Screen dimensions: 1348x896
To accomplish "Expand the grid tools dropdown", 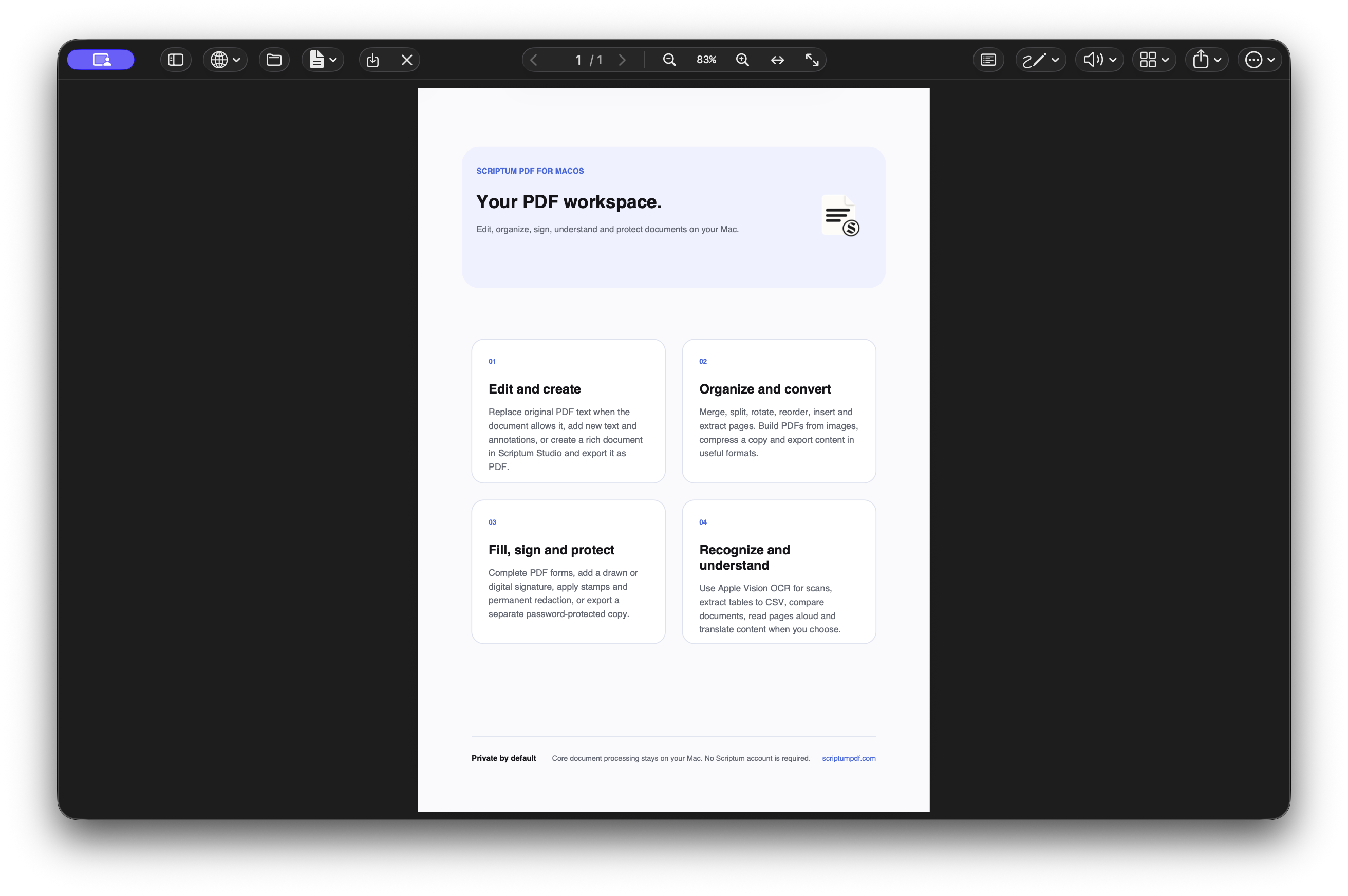I will (1154, 60).
